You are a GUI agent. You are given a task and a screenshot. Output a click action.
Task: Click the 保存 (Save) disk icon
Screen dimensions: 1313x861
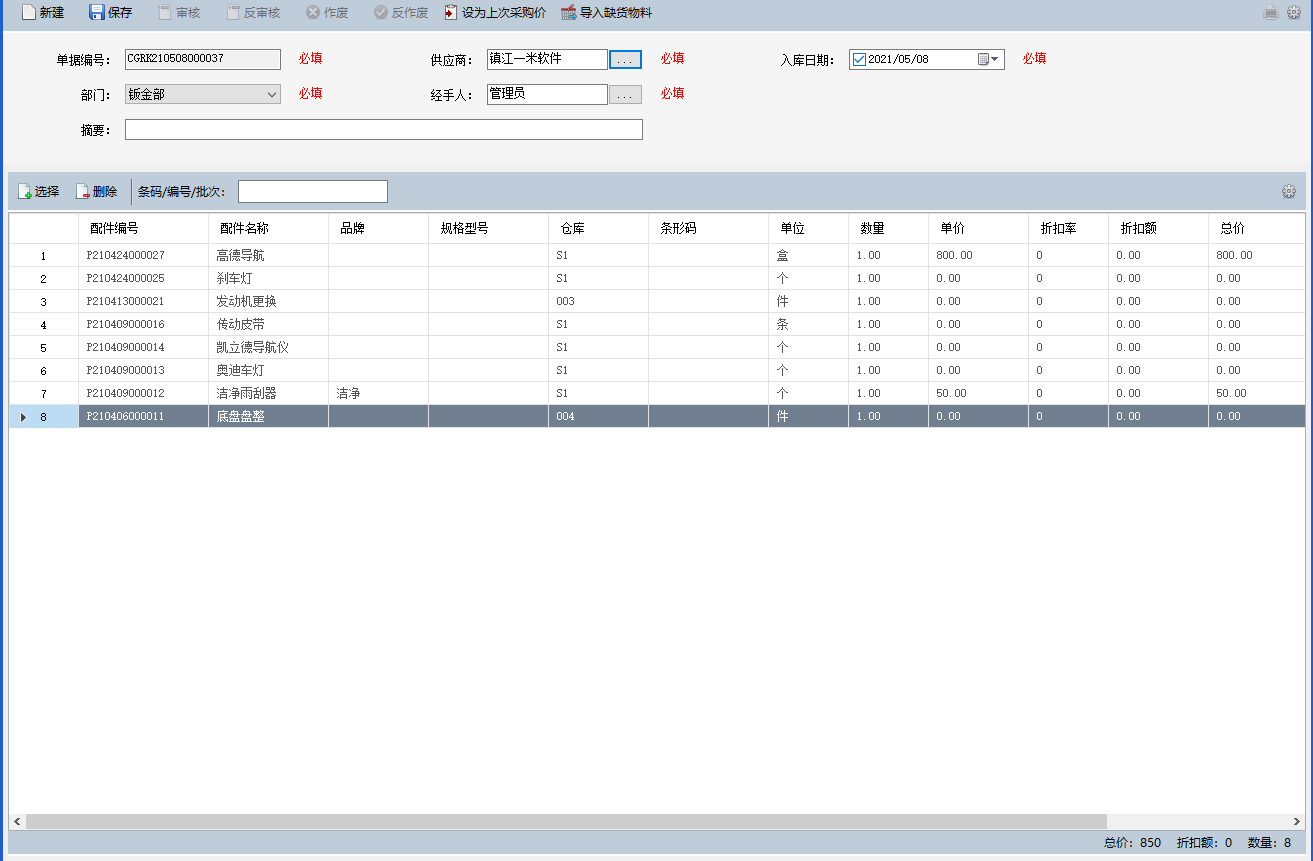97,13
